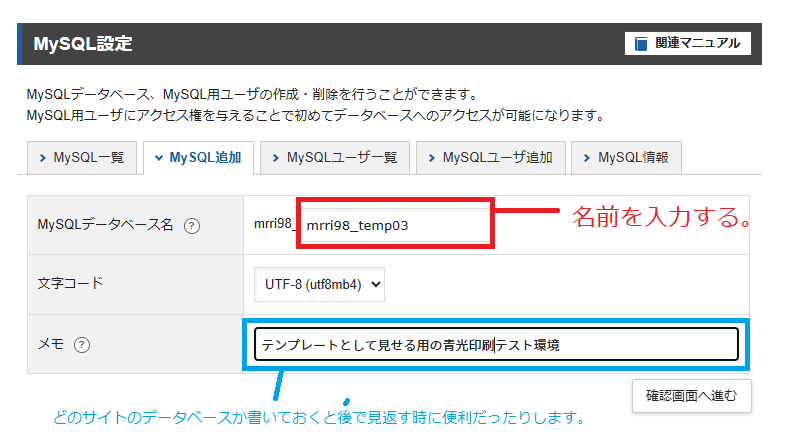
Task: Click the book icon beside 関連マニュアル
Action: pos(641,43)
